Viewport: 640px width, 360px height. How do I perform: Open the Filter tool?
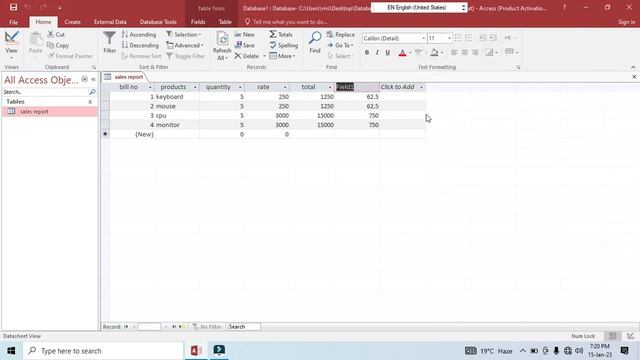click(109, 43)
